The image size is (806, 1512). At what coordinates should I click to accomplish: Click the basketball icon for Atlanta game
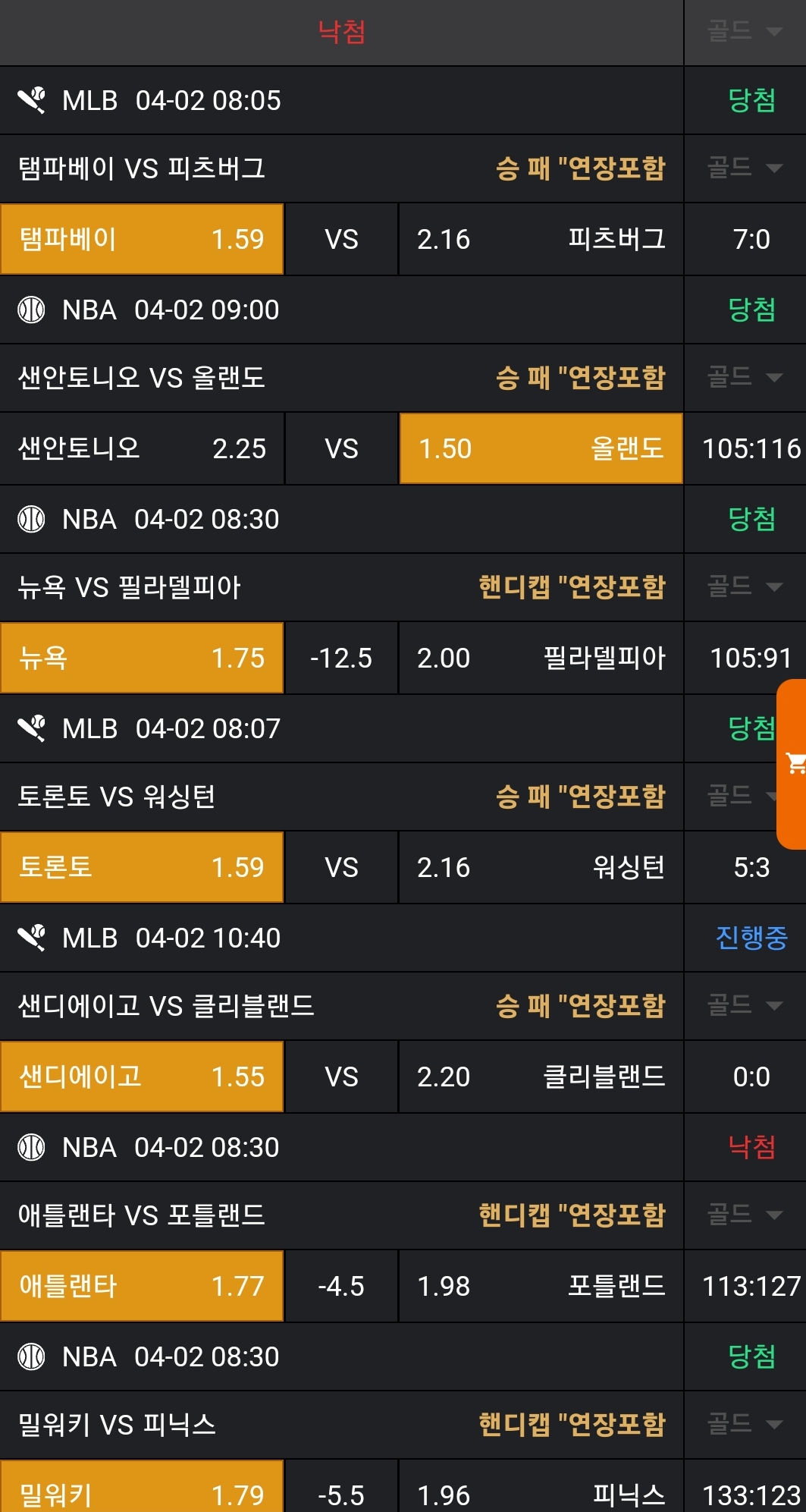point(32,1147)
